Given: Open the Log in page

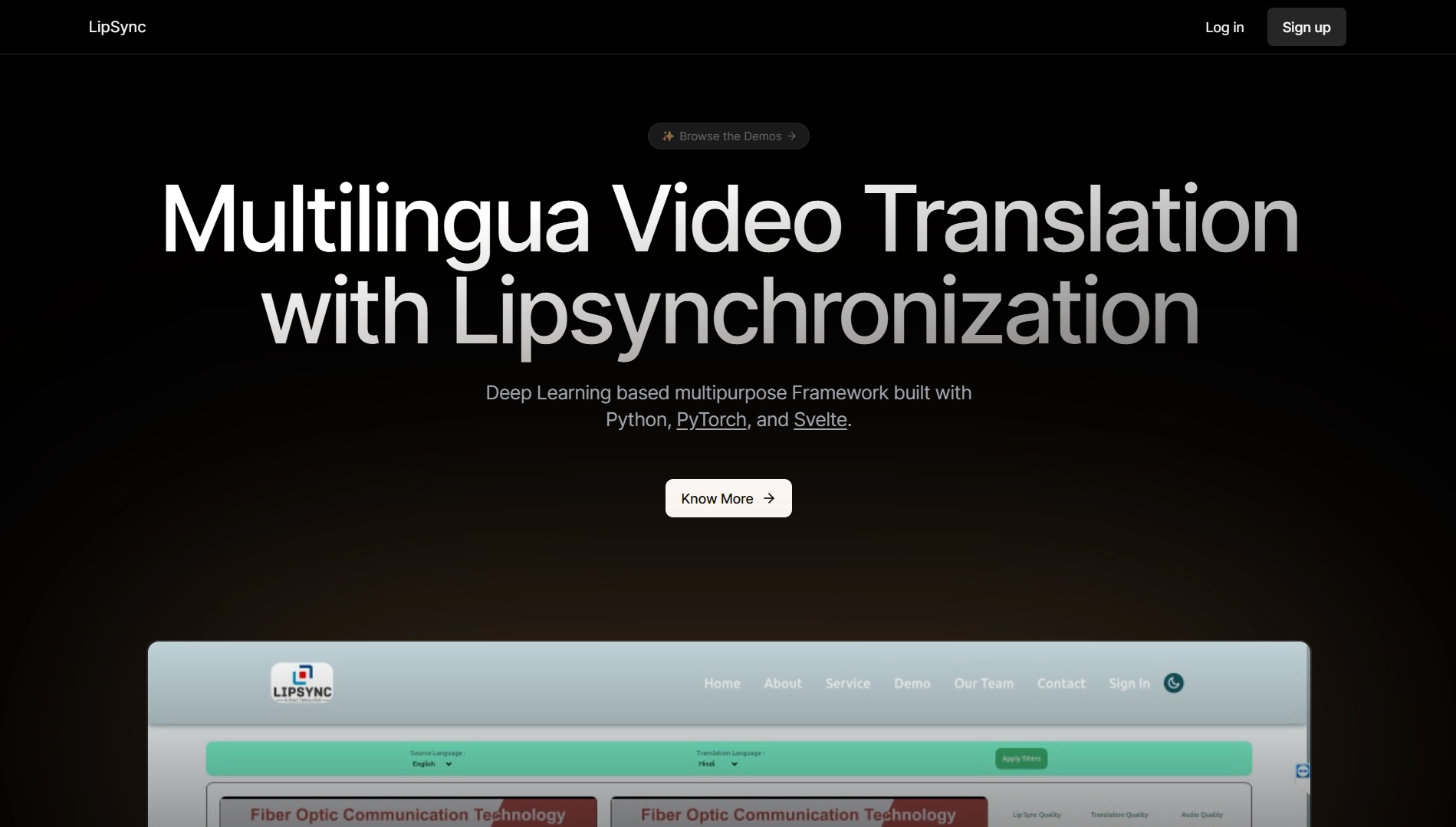Looking at the screenshot, I should (1224, 27).
